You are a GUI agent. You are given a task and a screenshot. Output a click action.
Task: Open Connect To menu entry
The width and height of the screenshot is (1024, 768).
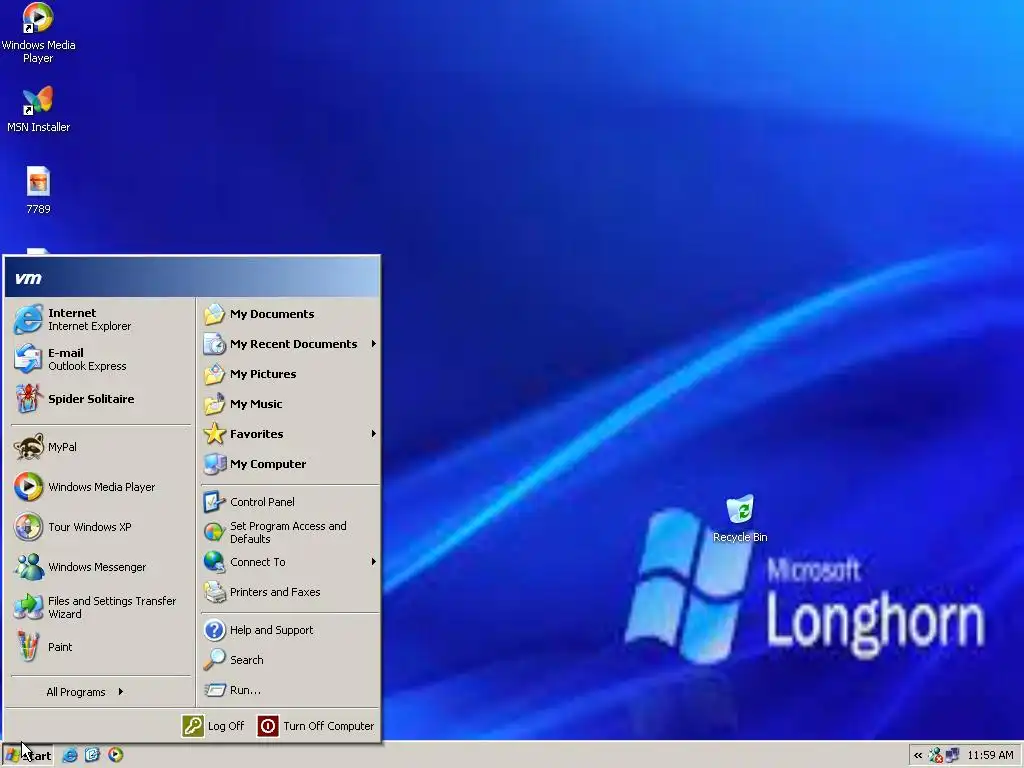pyautogui.click(x=290, y=562)
